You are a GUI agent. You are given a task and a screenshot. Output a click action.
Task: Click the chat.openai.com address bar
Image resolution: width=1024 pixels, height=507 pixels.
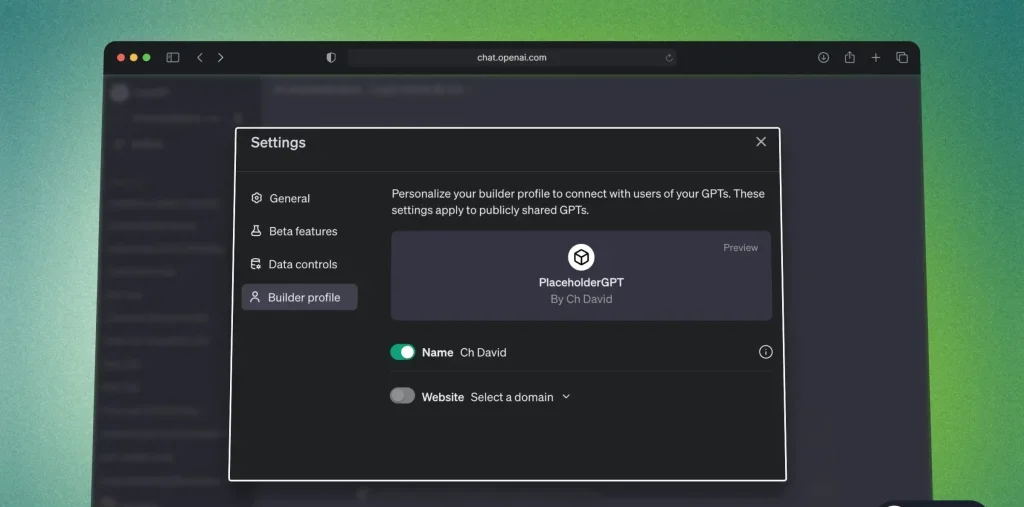click(x=511, y=58)
